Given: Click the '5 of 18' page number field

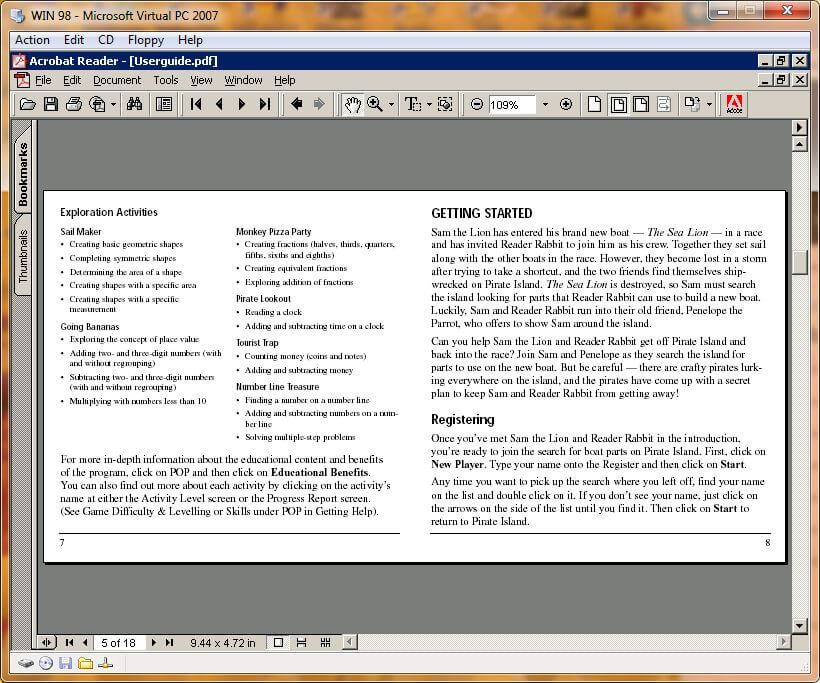Looking at the screenshot, I should (x=119, y=643).
